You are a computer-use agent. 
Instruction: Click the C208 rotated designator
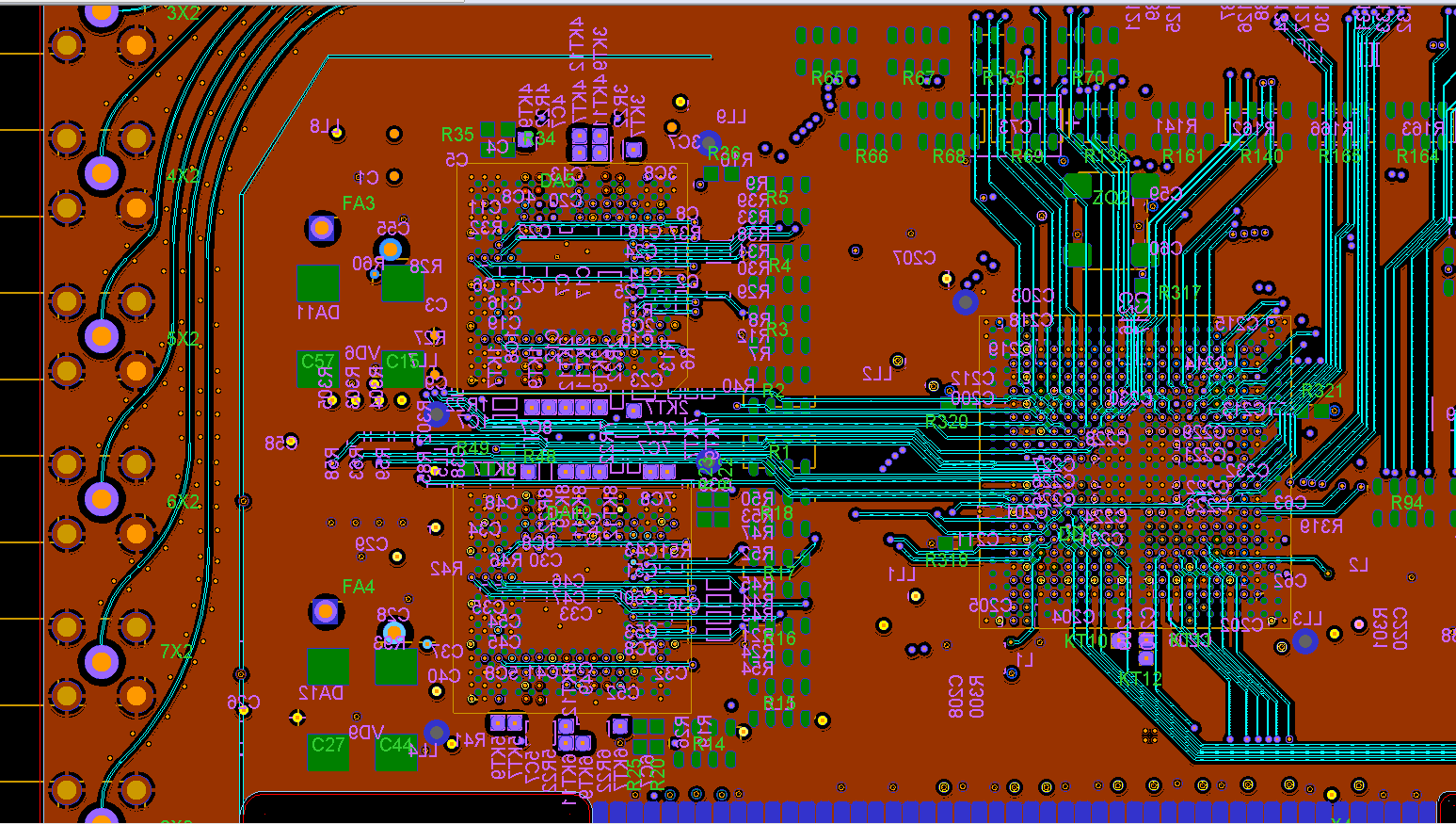click(955, 696)
